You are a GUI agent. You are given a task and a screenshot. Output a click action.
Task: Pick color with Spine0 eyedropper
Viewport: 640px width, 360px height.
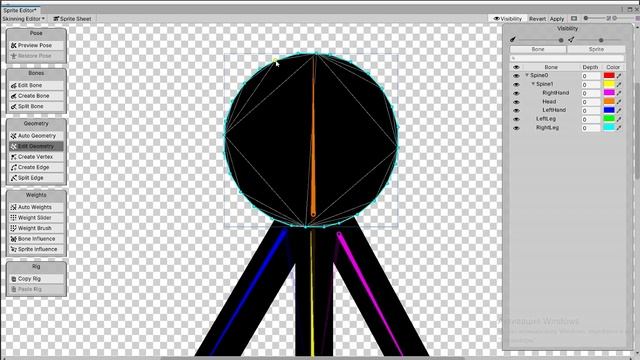[x=619, y=76]
